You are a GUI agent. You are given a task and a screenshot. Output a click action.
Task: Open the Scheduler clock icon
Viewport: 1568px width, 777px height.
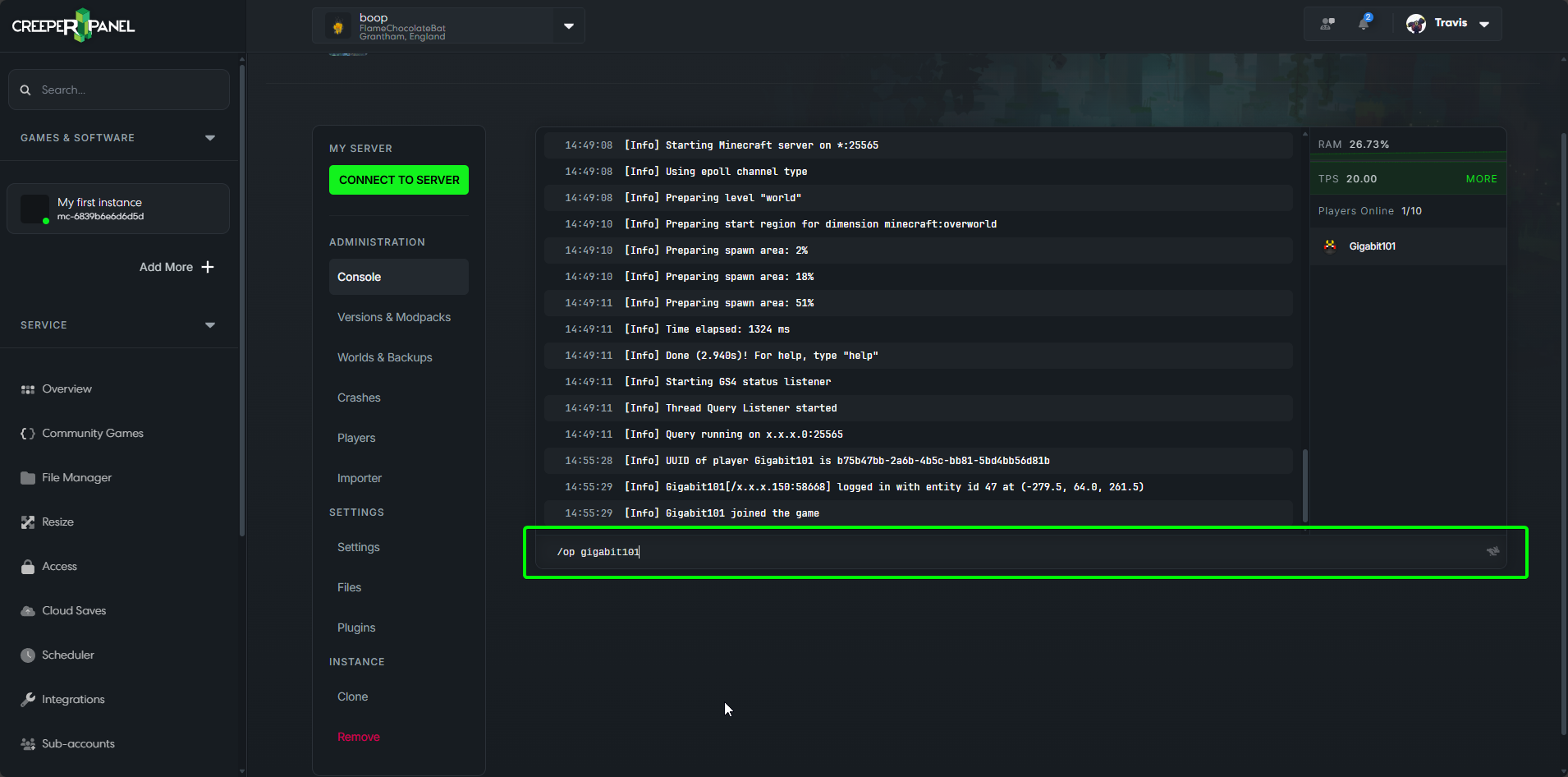27,655
